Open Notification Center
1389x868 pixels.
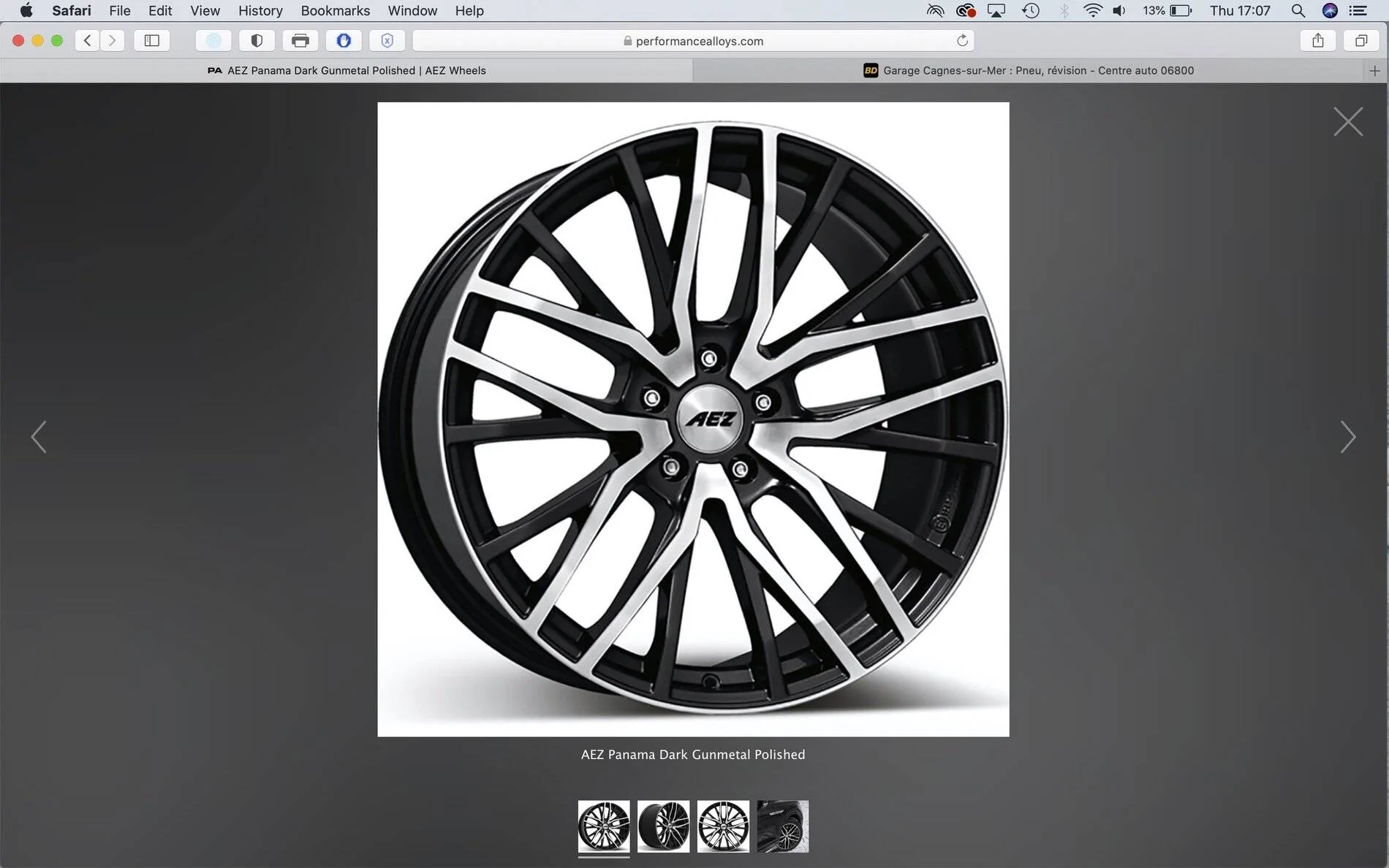(x=1358, y=10)
